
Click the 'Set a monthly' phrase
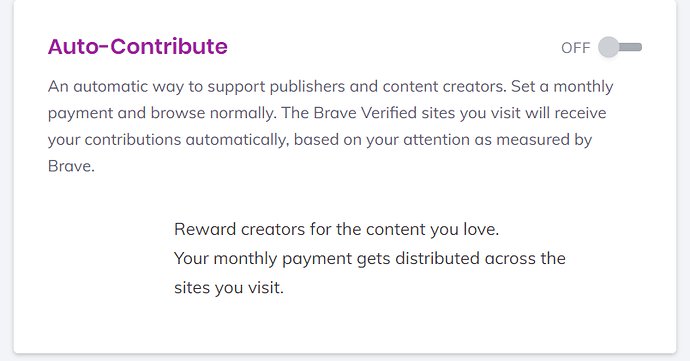coord(562,86)
